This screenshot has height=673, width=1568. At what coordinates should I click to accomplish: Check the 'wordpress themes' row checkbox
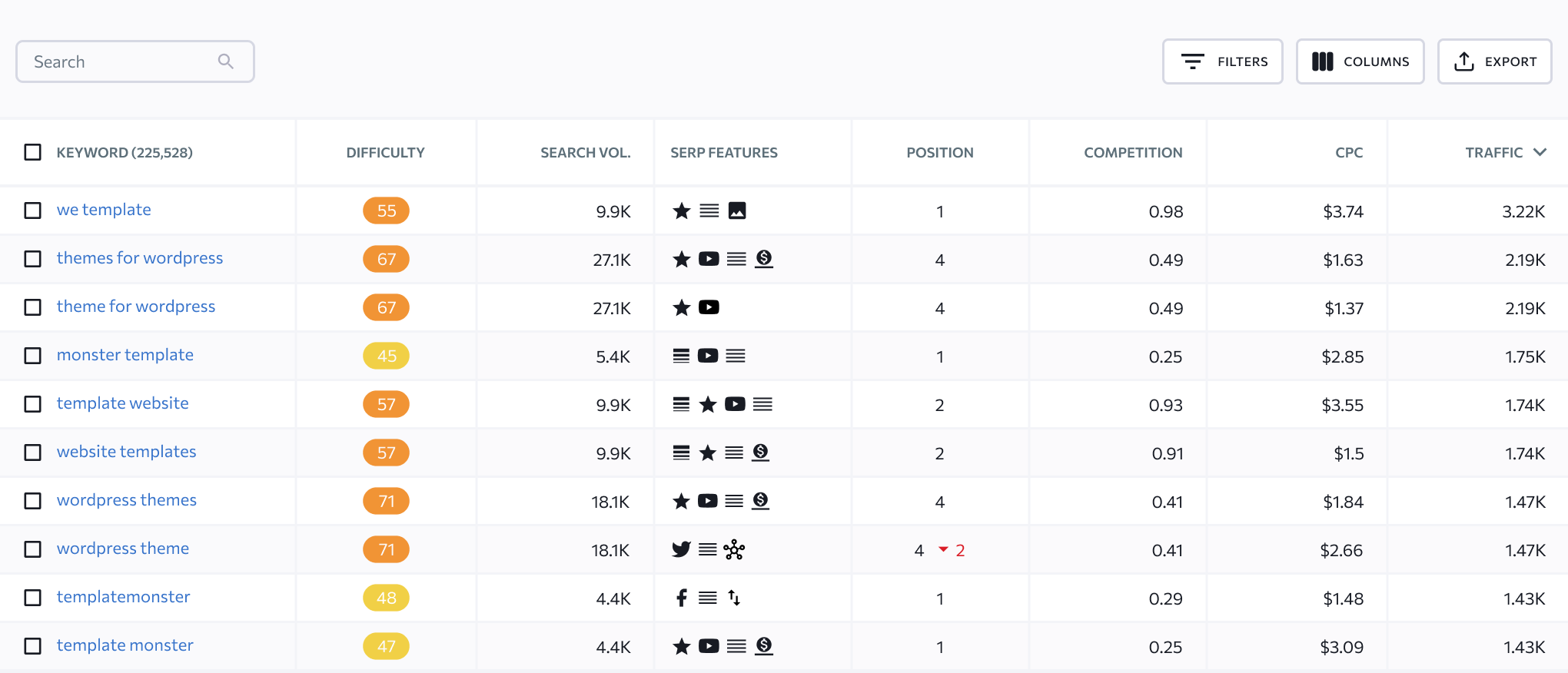[x=33, y=501]
